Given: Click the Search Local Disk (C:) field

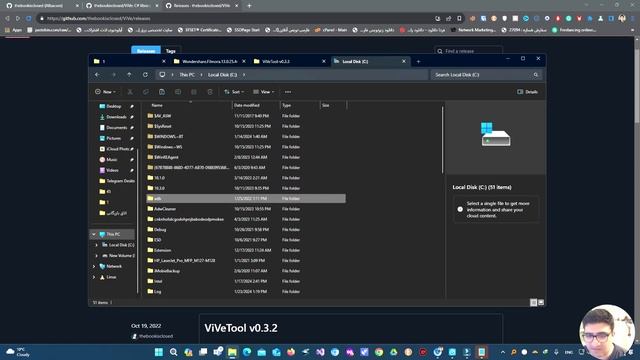Looking at the screenshot, I should coord(486,75).
